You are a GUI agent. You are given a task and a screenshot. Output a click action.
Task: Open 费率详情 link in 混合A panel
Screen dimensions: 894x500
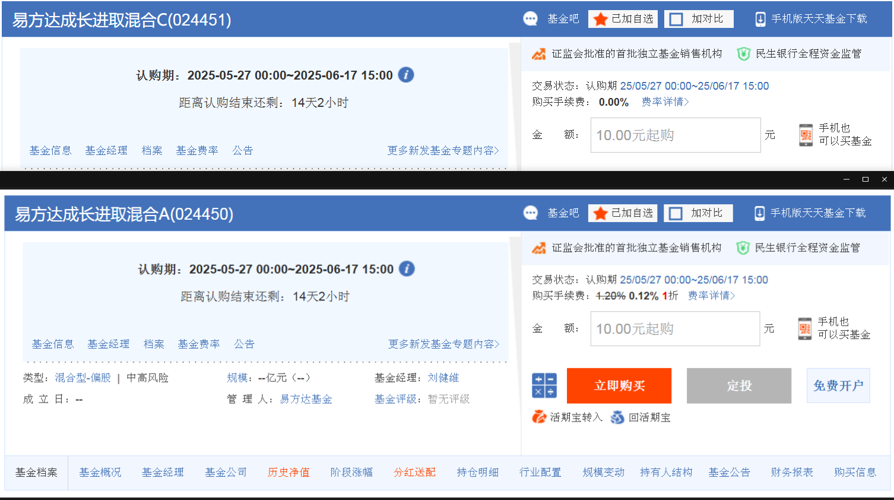point(712,296)
